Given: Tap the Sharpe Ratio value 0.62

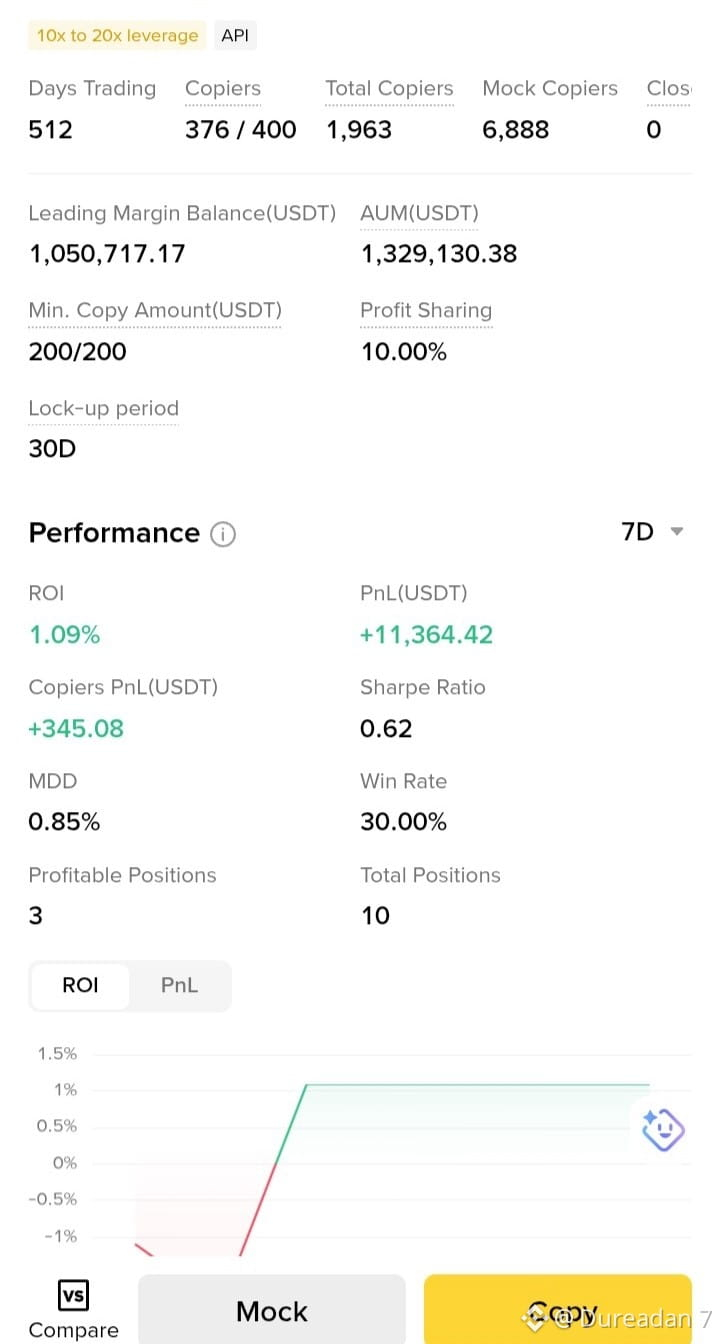Looking at the screenshot, I should click(x=386, y=729).
